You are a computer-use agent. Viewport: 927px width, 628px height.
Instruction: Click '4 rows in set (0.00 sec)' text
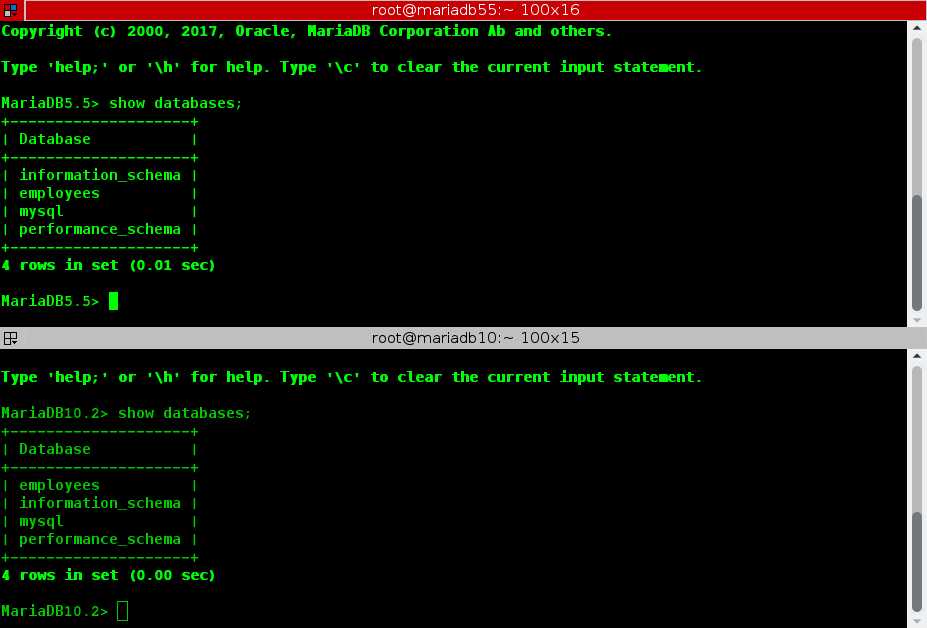pyautogui.click(x=108, y=575)
